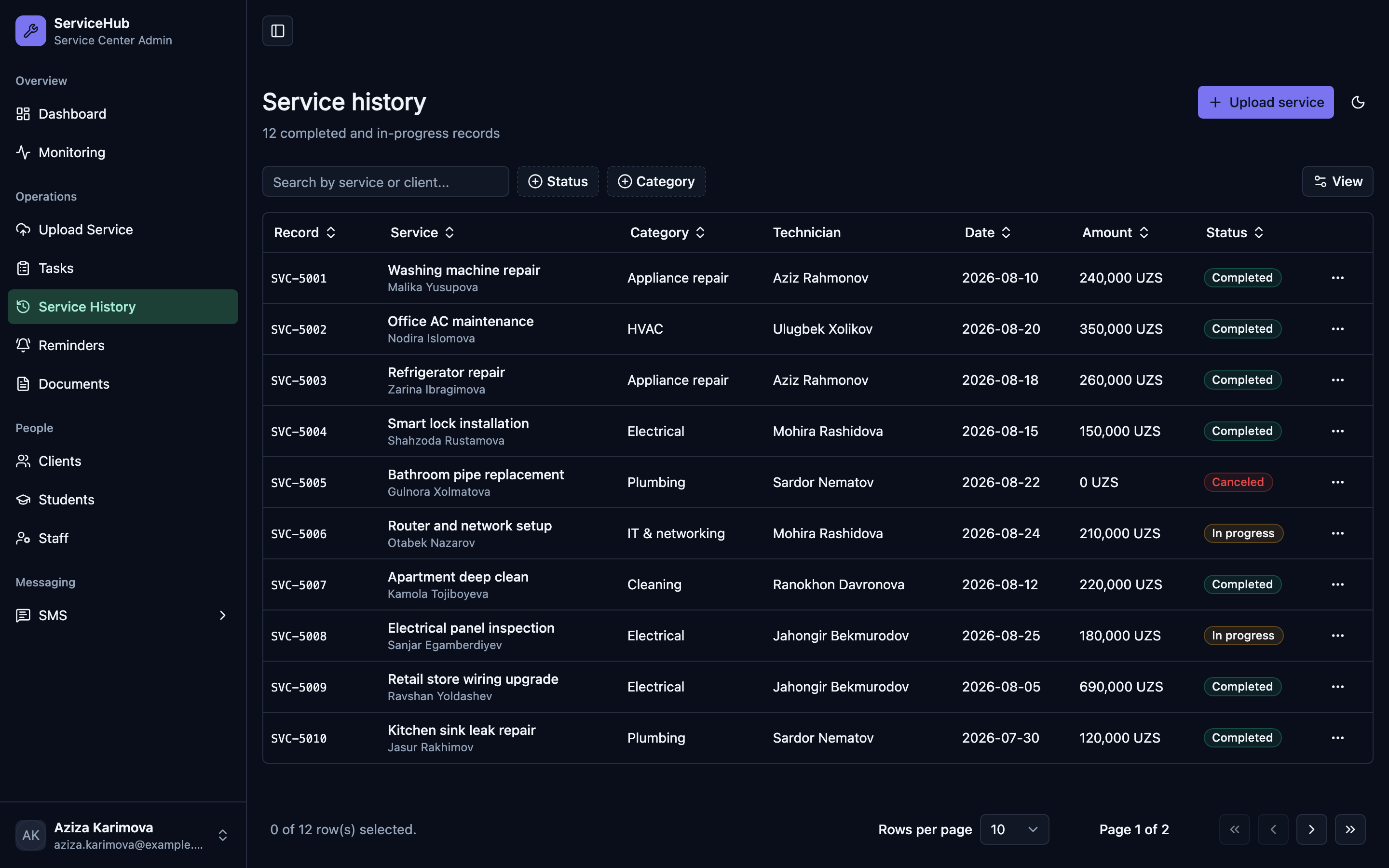Click the Technician column header
This screenshot has height=868, width=1389.
pos(806,232)
